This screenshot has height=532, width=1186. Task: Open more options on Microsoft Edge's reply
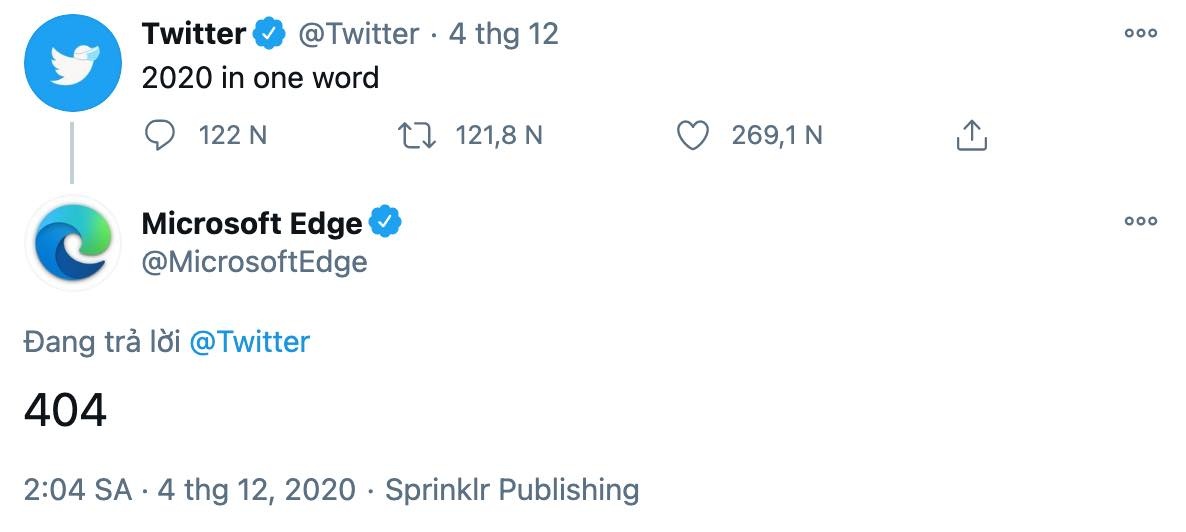[1140, 221]
